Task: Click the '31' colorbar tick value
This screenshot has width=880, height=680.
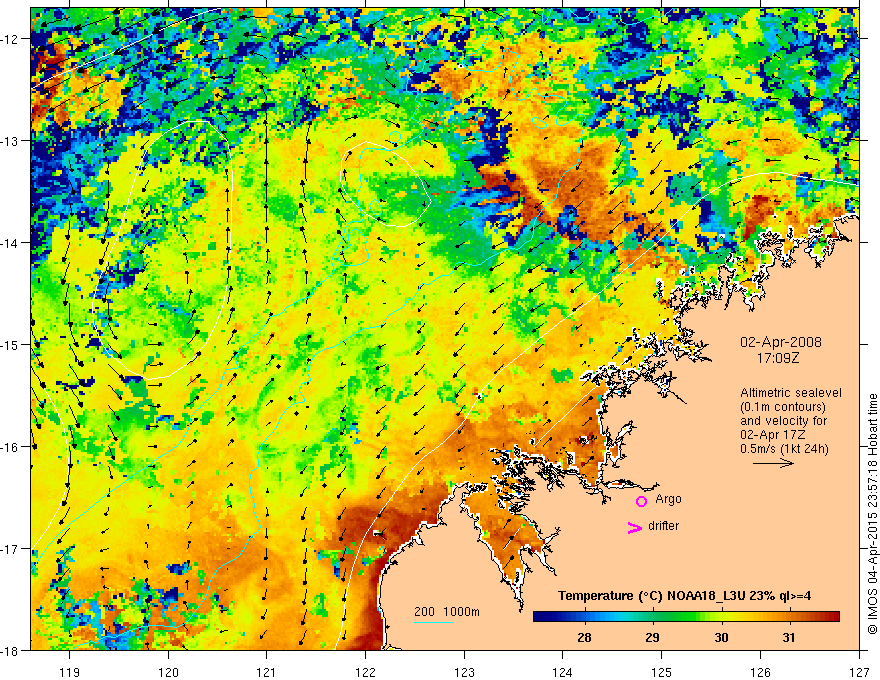Action: click(x=789, y=637)
